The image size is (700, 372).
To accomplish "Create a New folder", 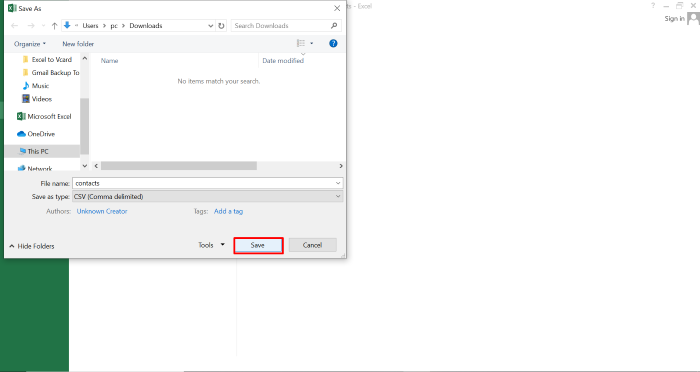I will (x=78, y=44).
